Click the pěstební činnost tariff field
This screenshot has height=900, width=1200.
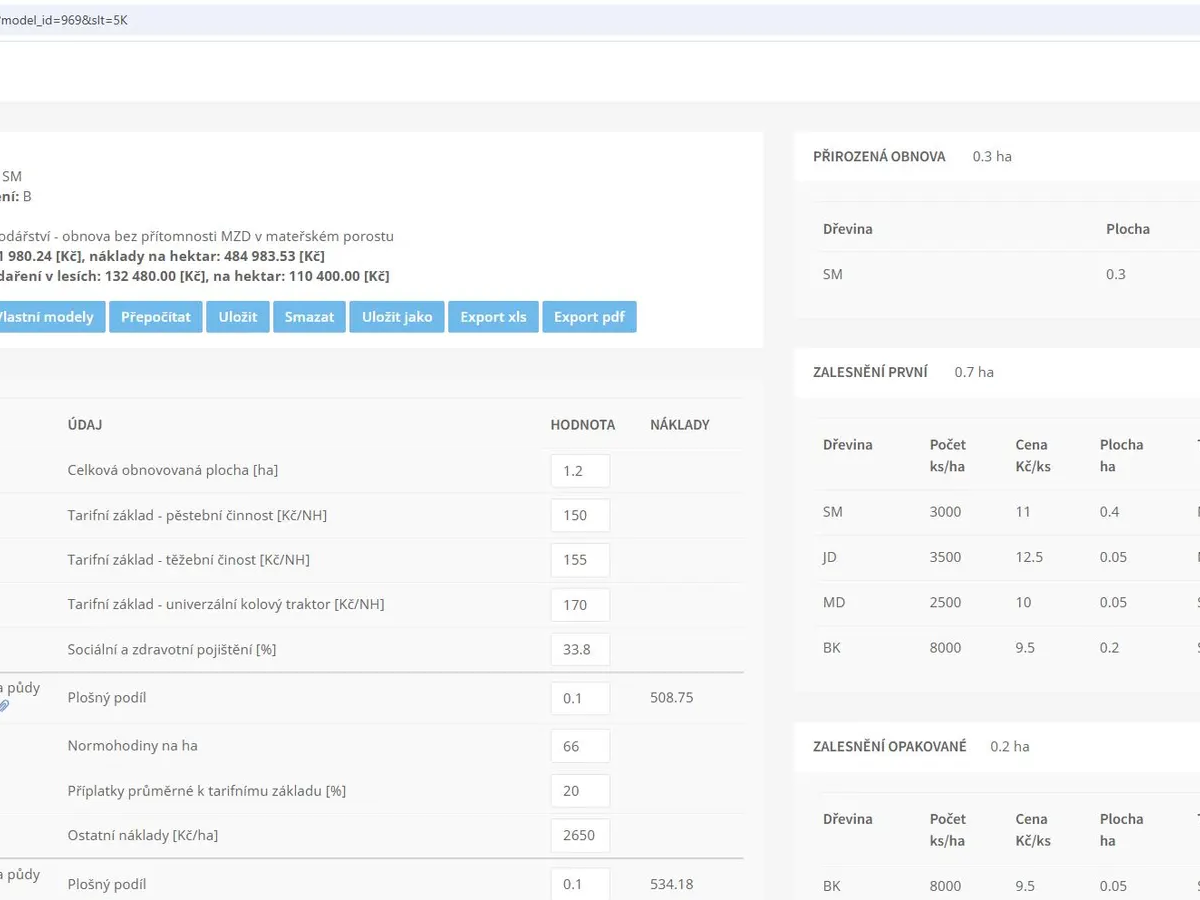580,516
